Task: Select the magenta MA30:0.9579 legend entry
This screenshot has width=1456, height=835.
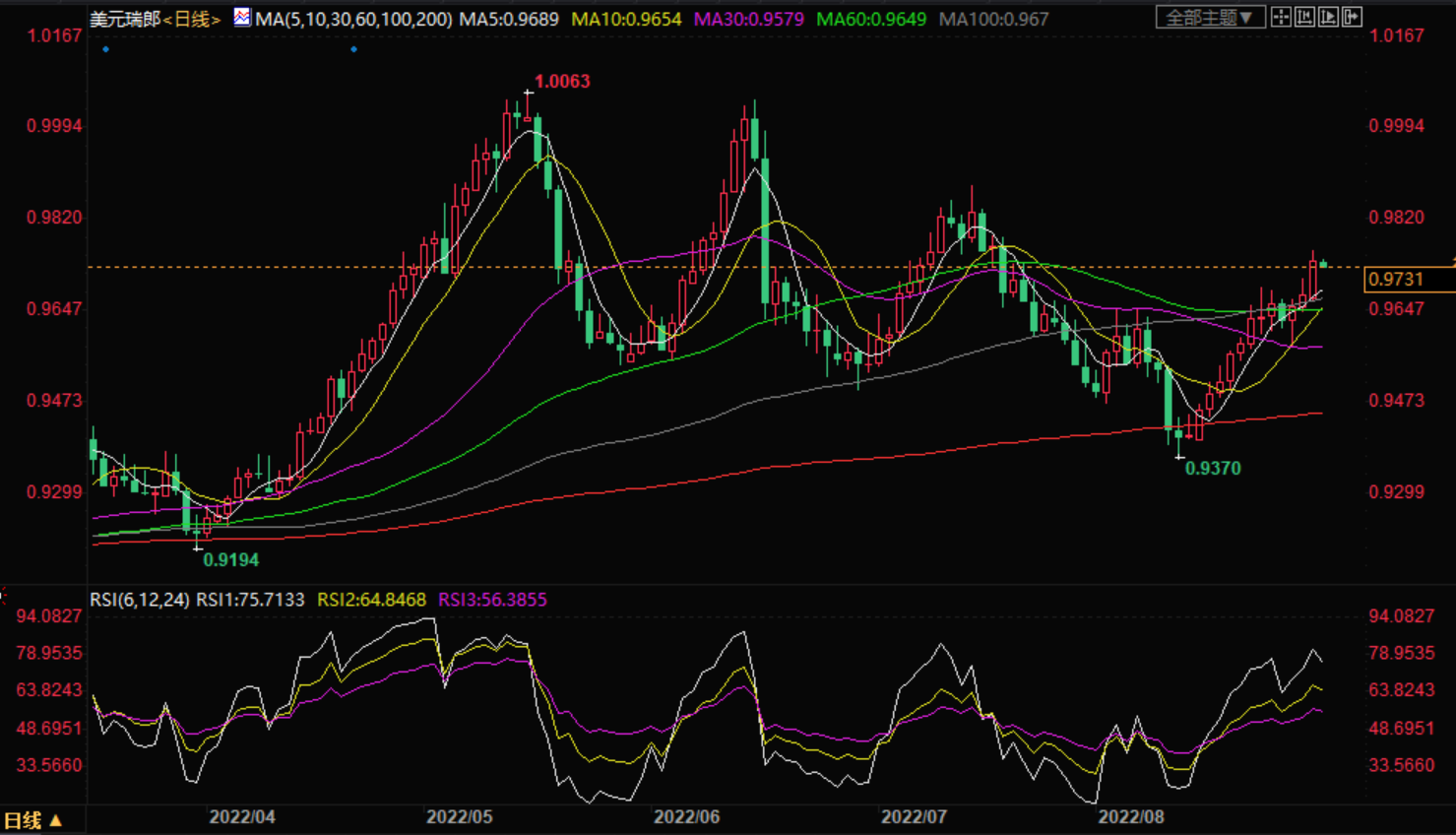Action: (x=748, y=19)
